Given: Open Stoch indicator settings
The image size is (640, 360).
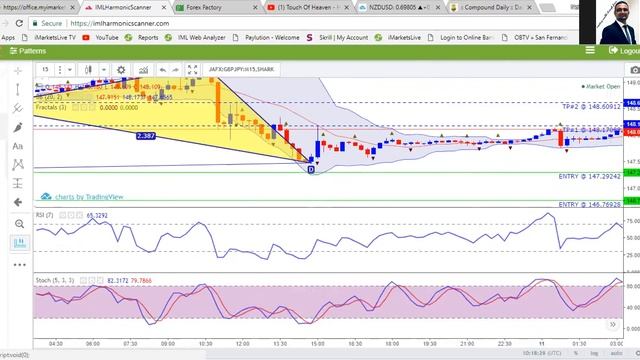Looking at the screenshot, I should pyautogui.click(x=92, y=280).
